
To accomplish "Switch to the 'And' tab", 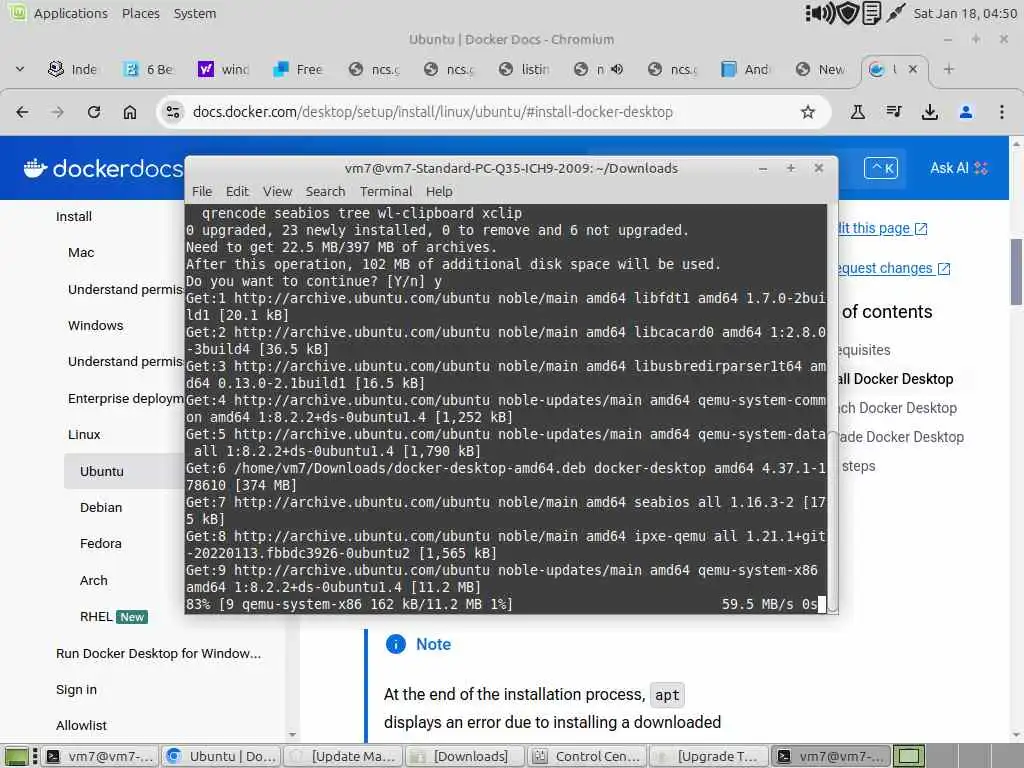I will tap(746, 69).
